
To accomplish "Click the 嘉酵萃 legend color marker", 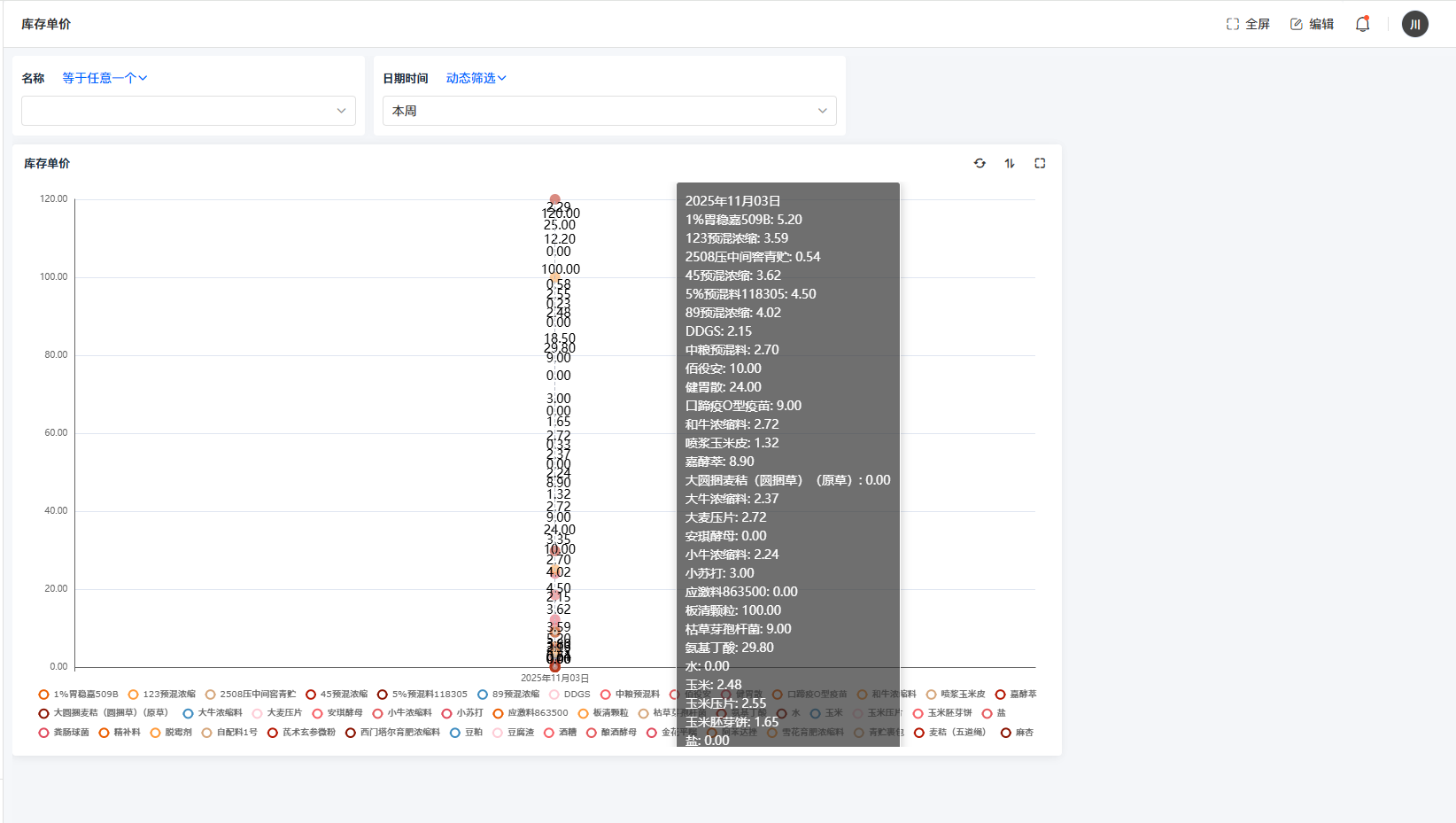I will click(1000, 695).
